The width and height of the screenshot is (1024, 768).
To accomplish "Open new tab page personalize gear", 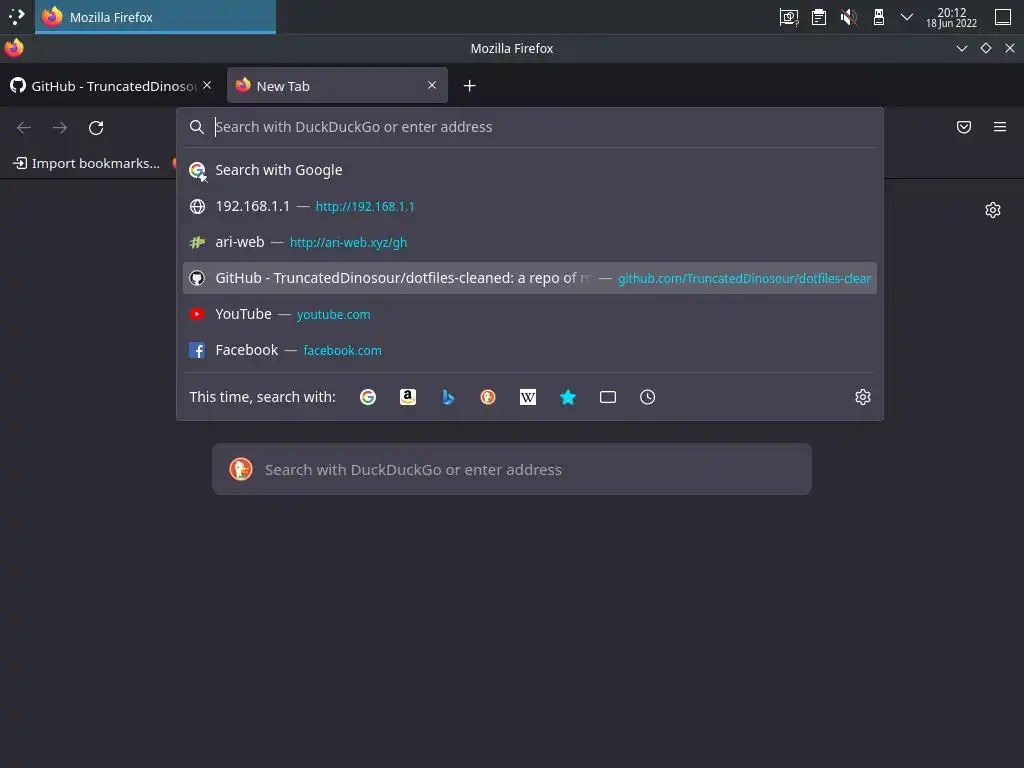I will [993, 210].
